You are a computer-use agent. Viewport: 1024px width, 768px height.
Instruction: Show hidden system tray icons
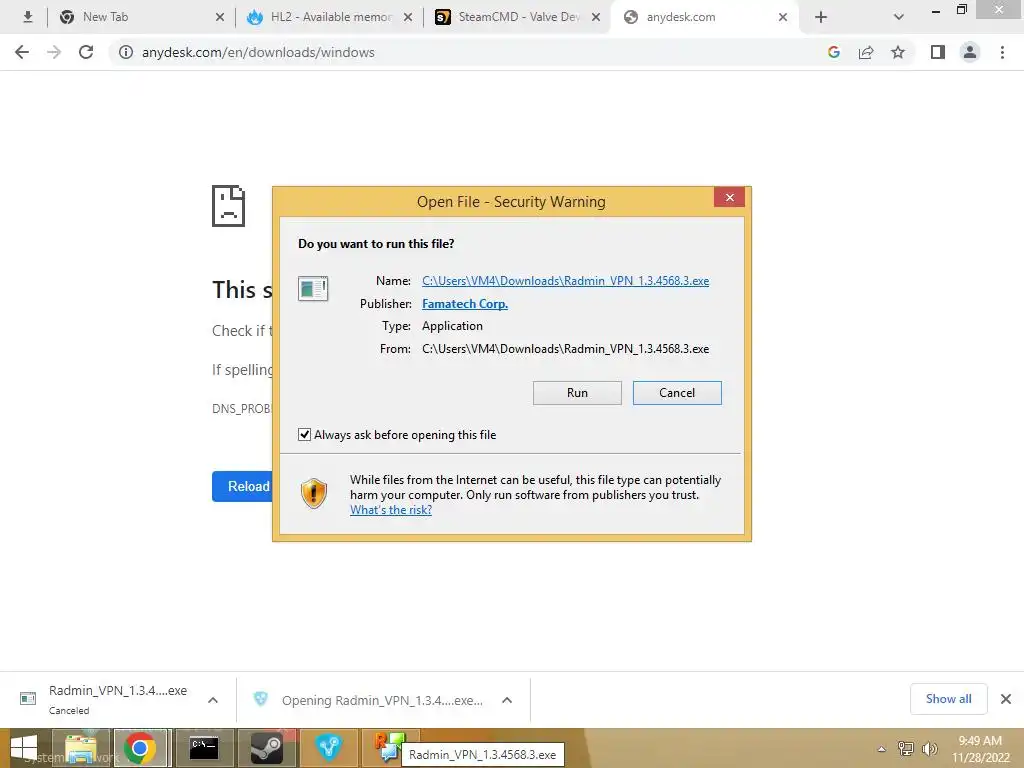[x=882, y=748]
